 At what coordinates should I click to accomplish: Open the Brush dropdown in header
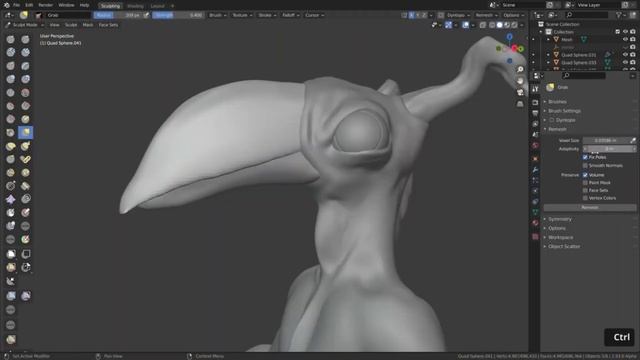coord(218,15)
